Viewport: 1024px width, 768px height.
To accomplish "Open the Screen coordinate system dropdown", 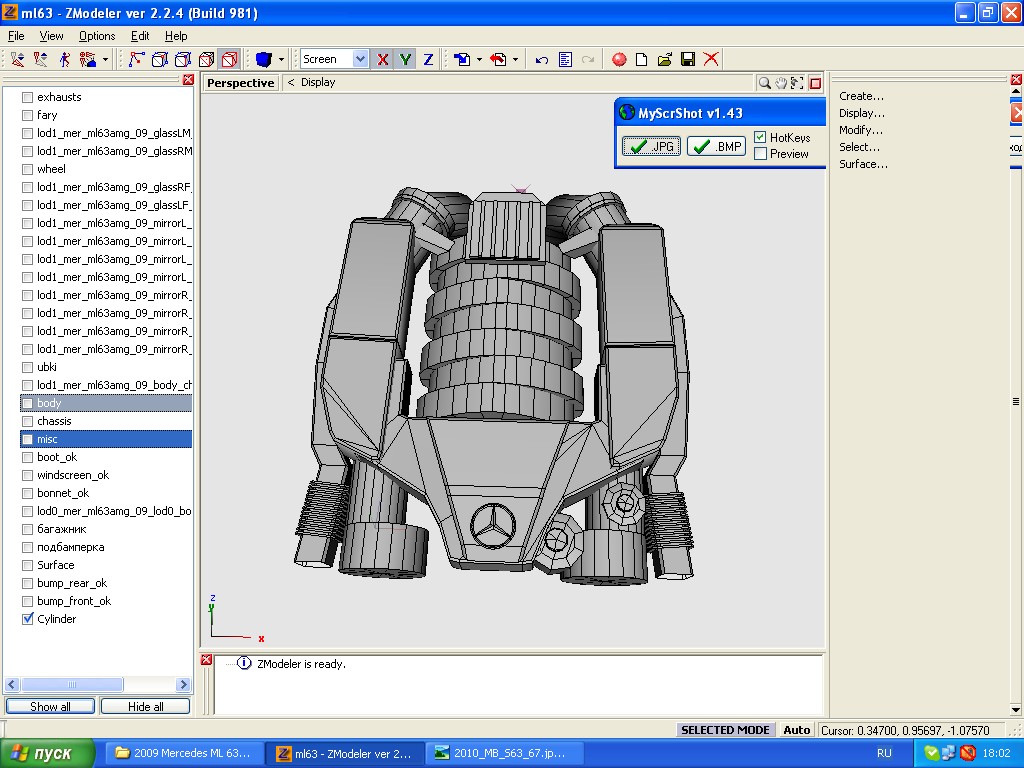I will (x=360, y=59).
